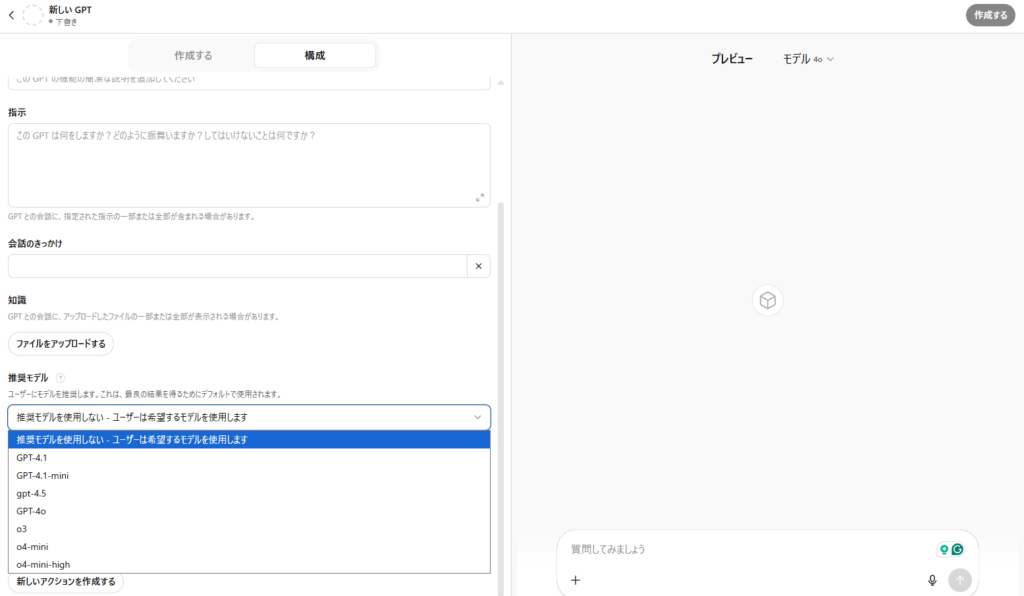Send the message with the up arrow

tap(960, 580)
